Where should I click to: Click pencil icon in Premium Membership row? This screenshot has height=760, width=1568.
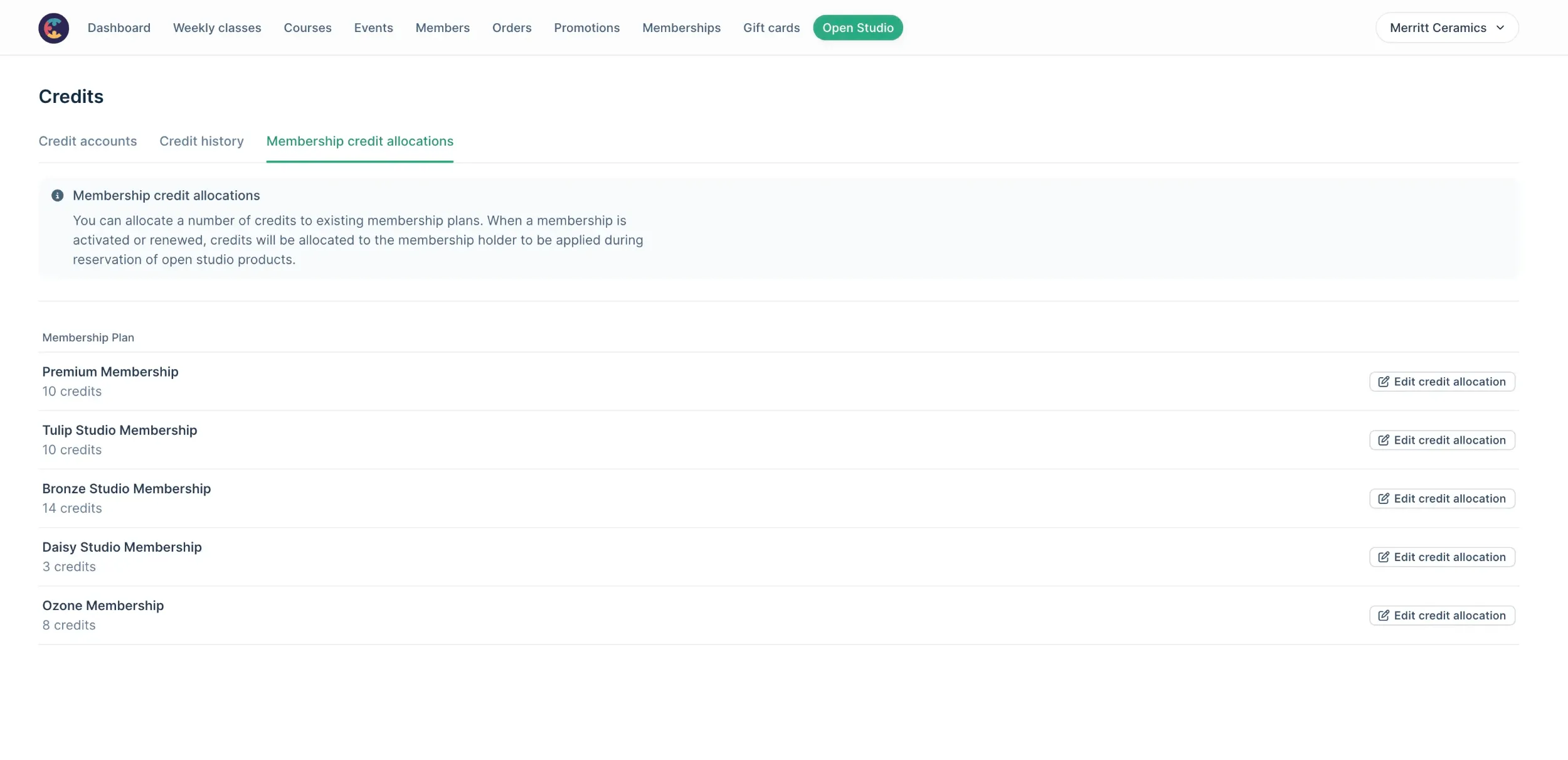1383,382
